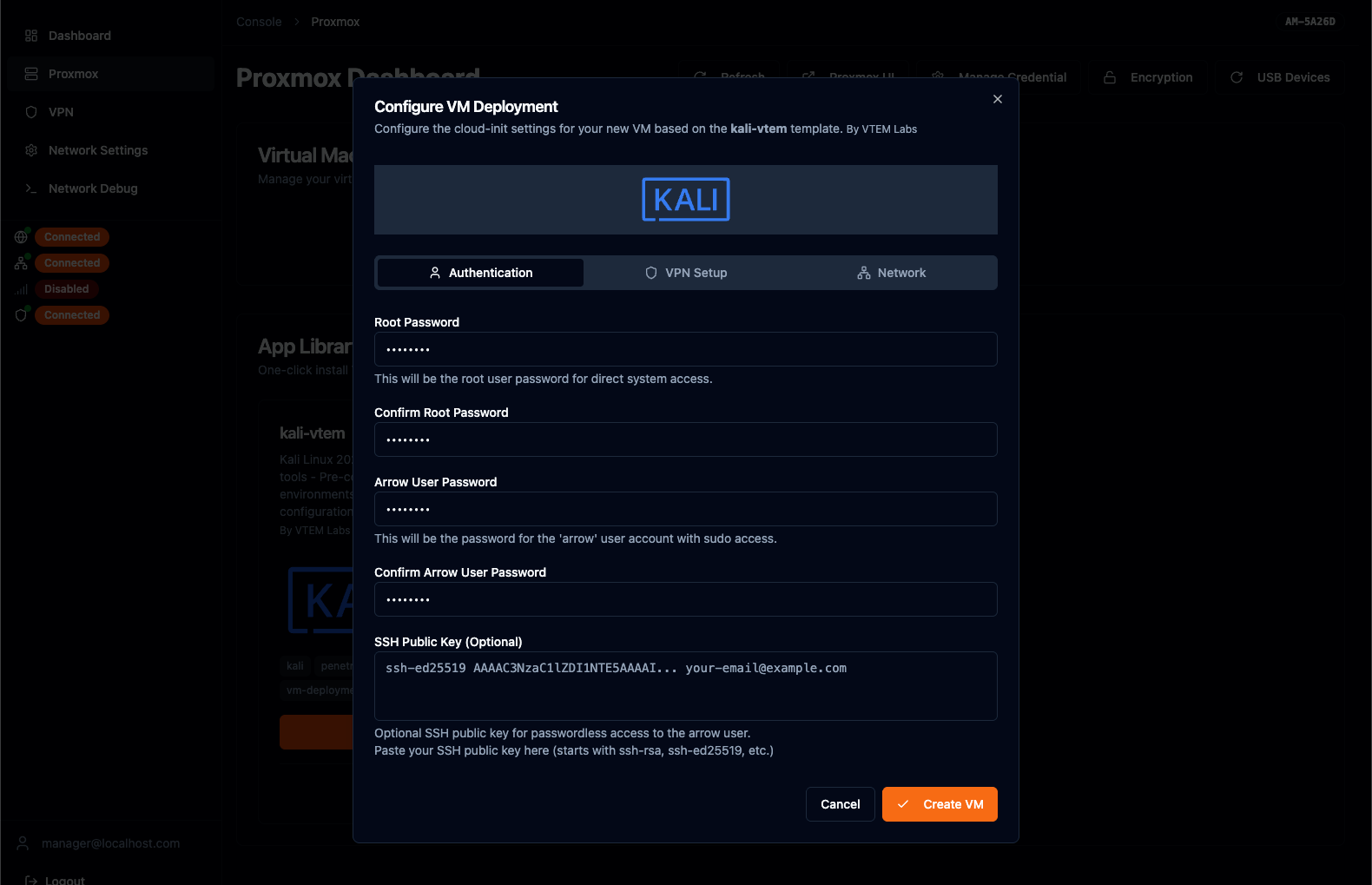Screen dimensions: 1372x885
Task: Click the network icon on the Network tab
Action: tap(864, 273)
